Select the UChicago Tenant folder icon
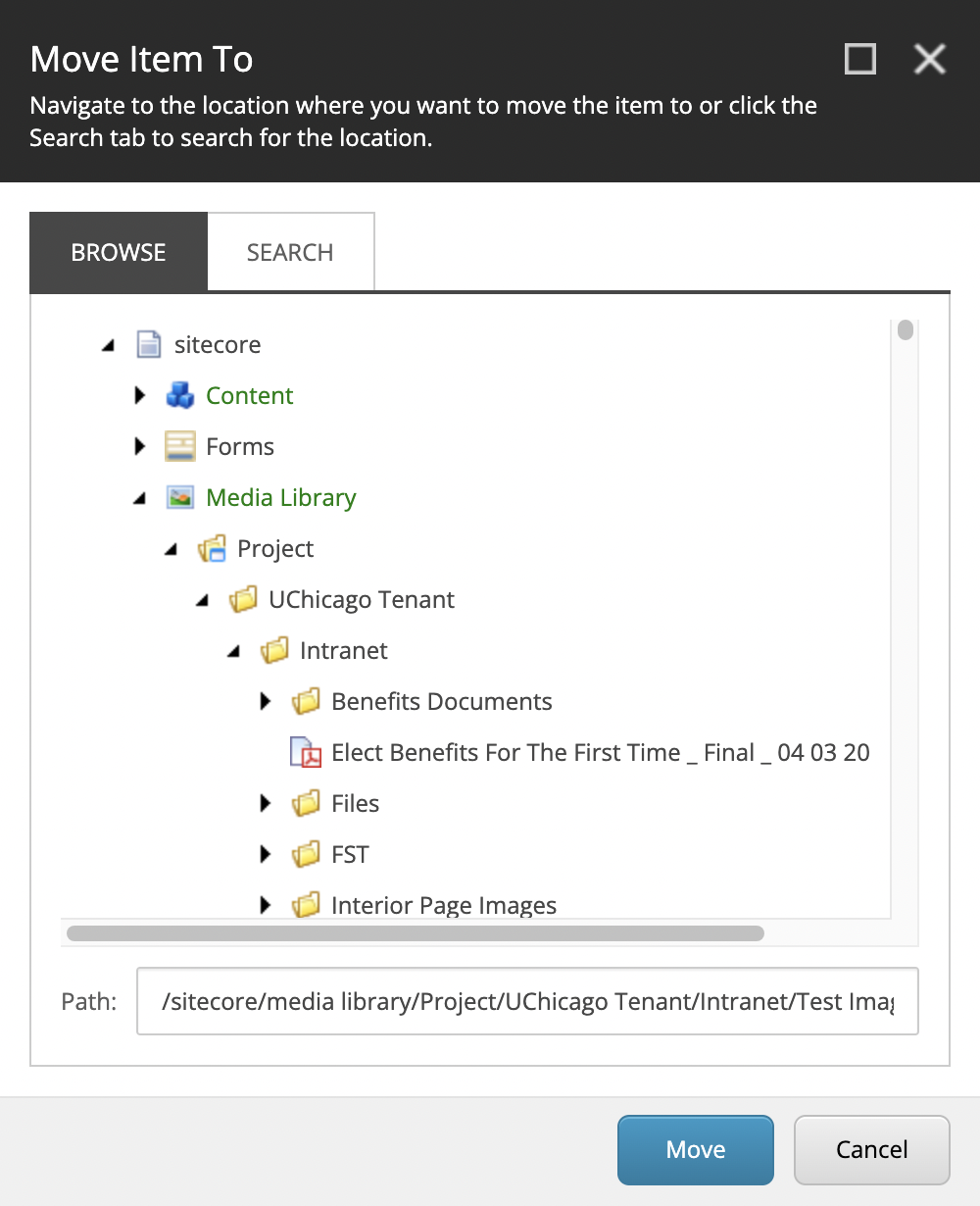 click(243, 599)
